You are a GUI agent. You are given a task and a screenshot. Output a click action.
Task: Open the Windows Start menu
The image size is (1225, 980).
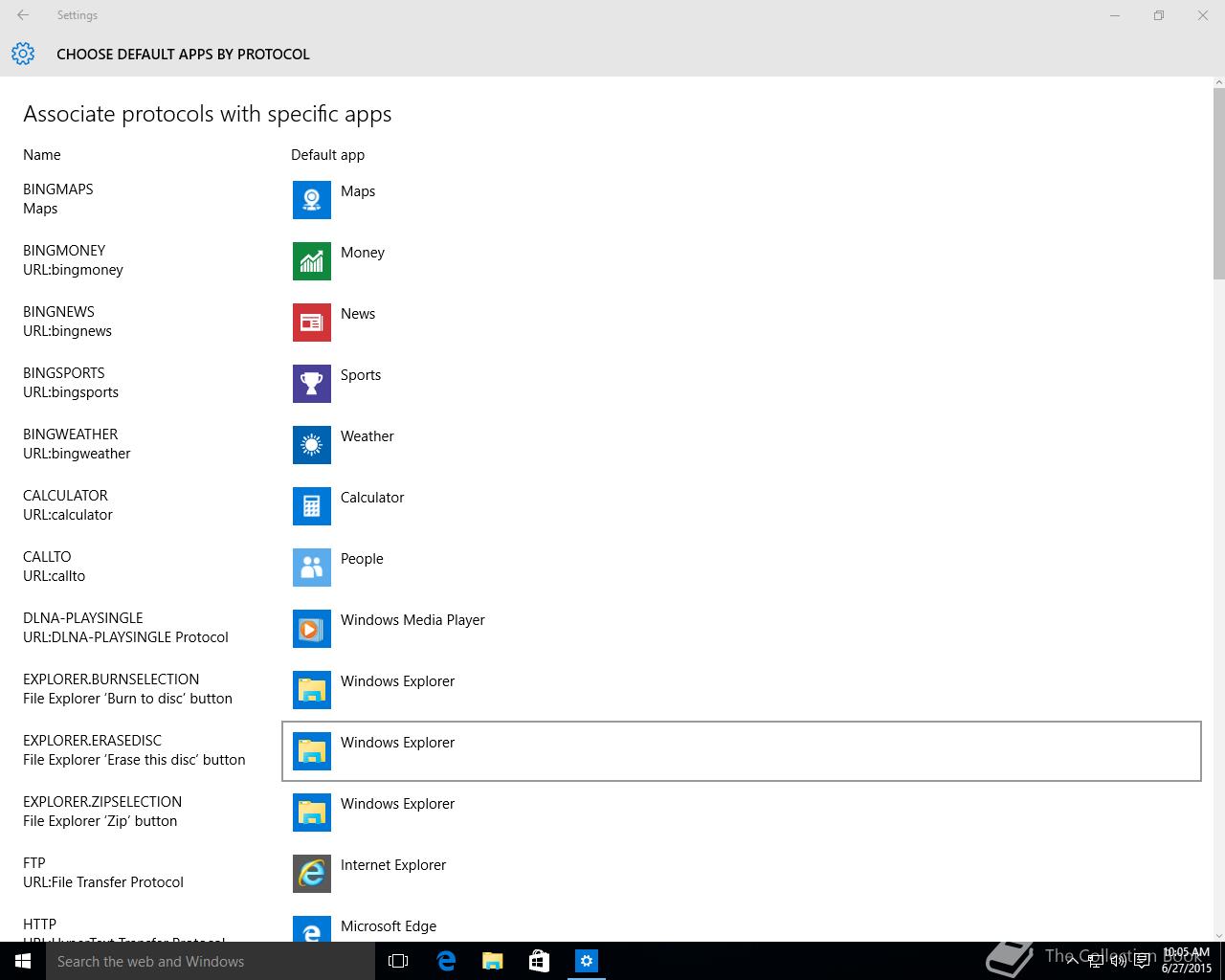(x=23, y=961)
